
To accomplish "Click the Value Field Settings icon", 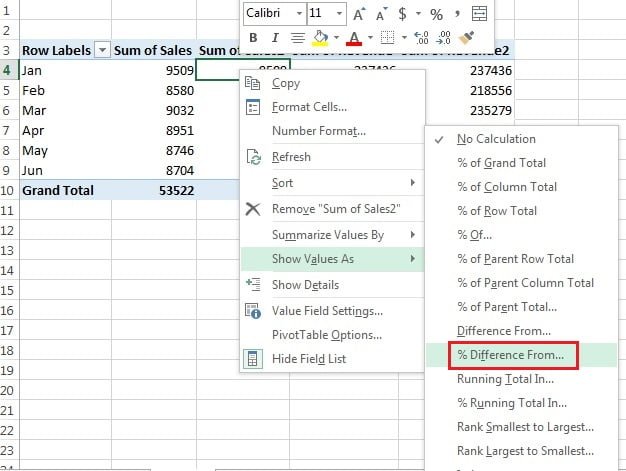I will tap(253, 311).
